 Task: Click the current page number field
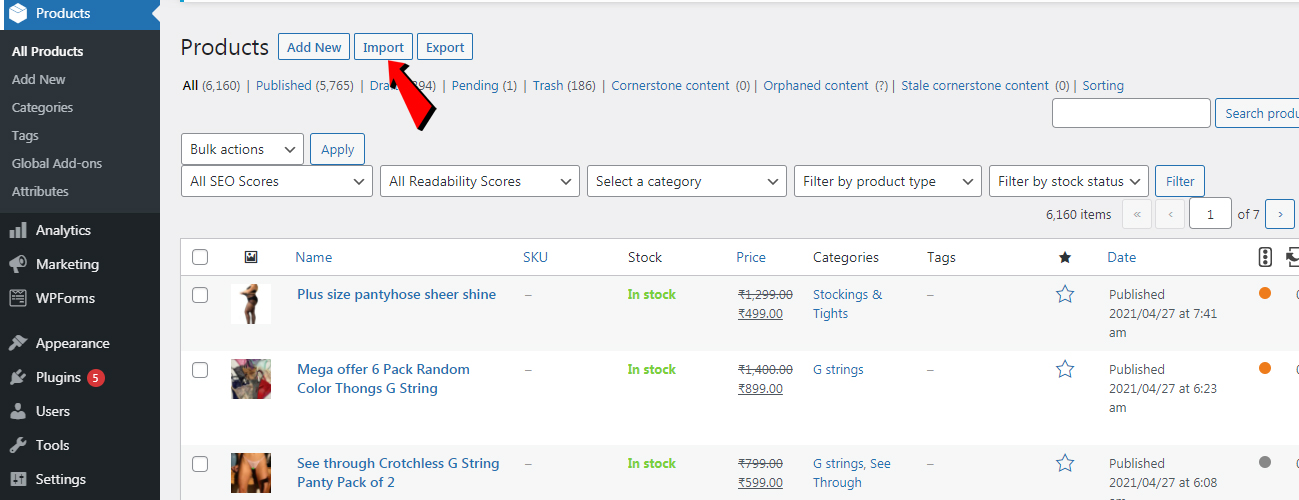pos(1210,214)
